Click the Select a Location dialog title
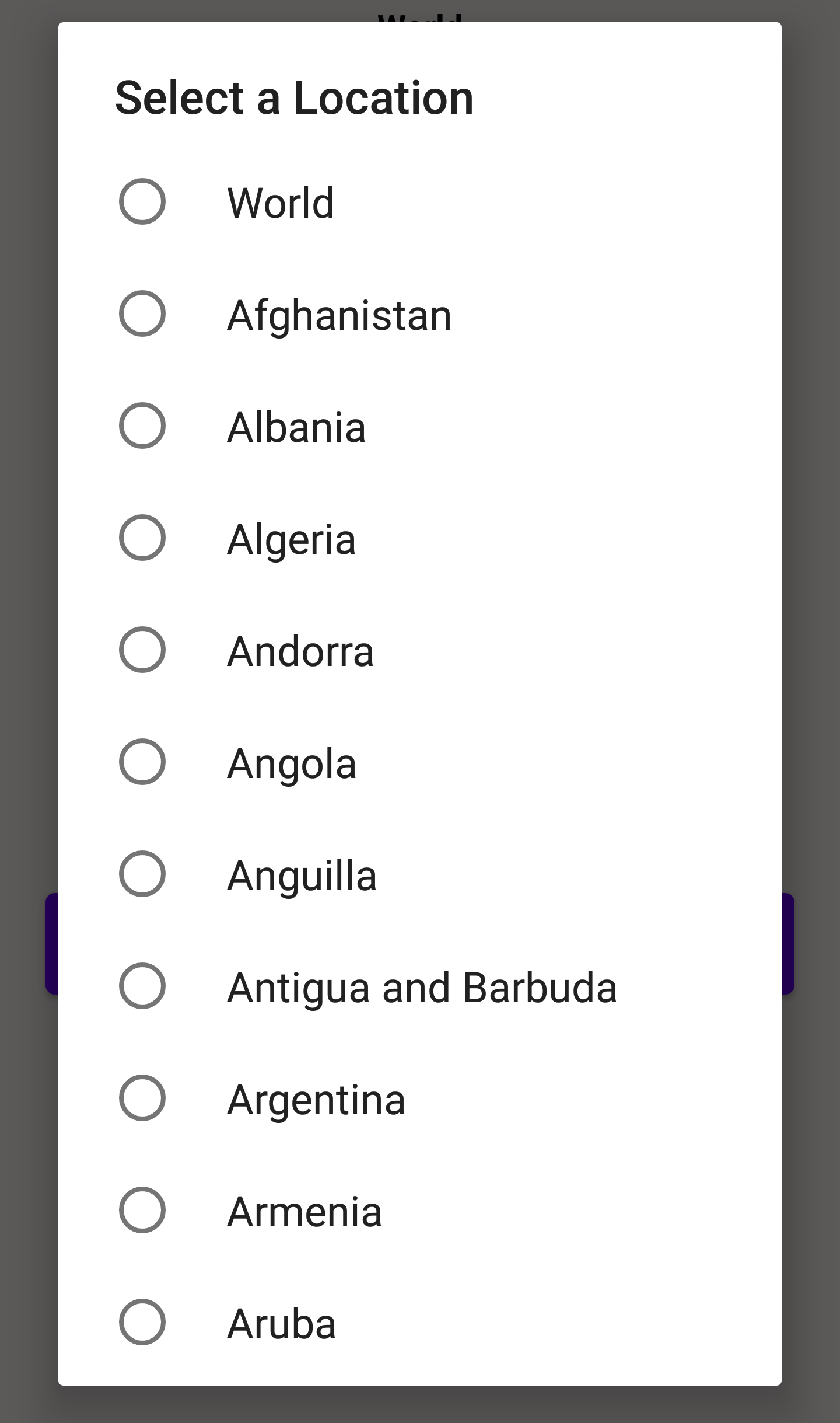 point(294,97)
